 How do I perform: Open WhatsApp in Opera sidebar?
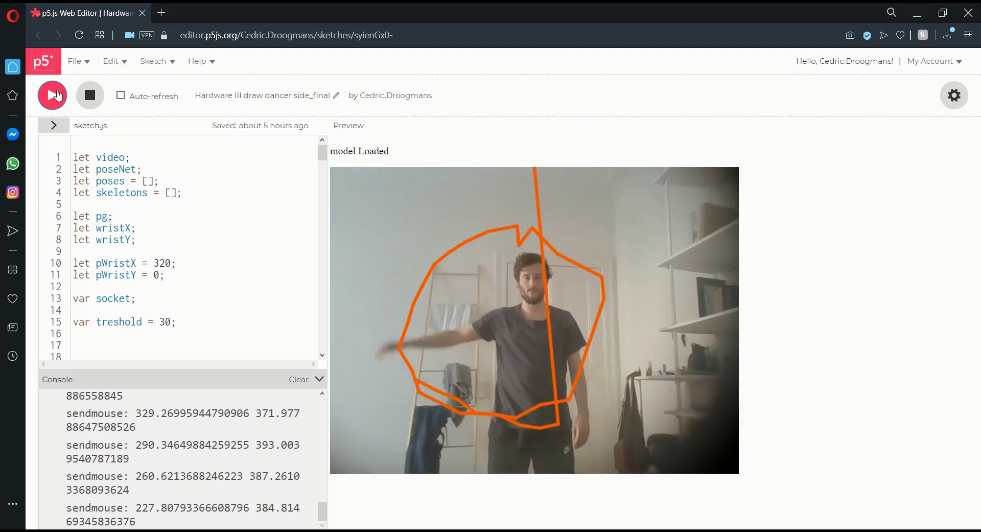coord(13,163)
